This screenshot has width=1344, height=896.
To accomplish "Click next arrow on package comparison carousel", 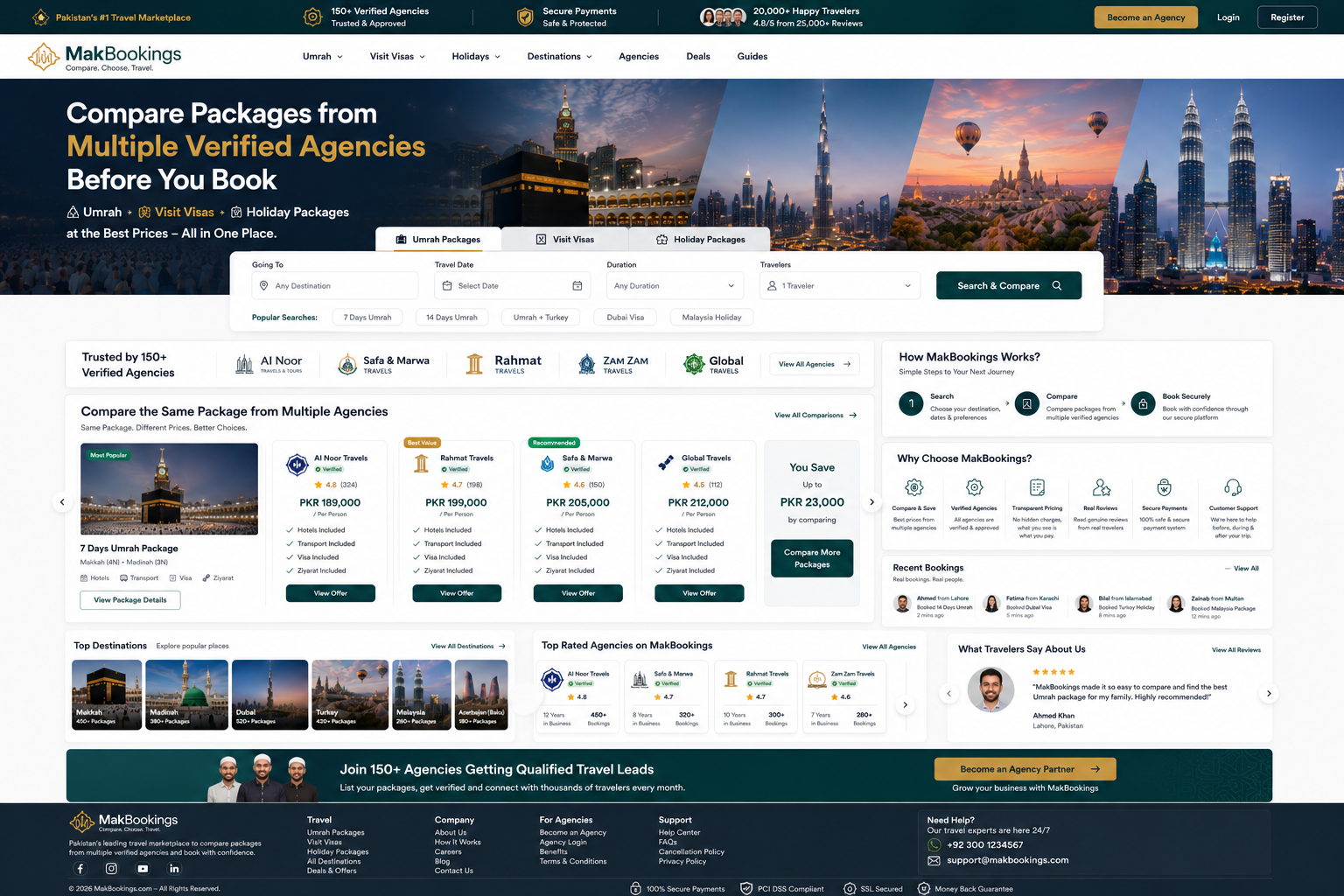I will click(x=871, y=502).
